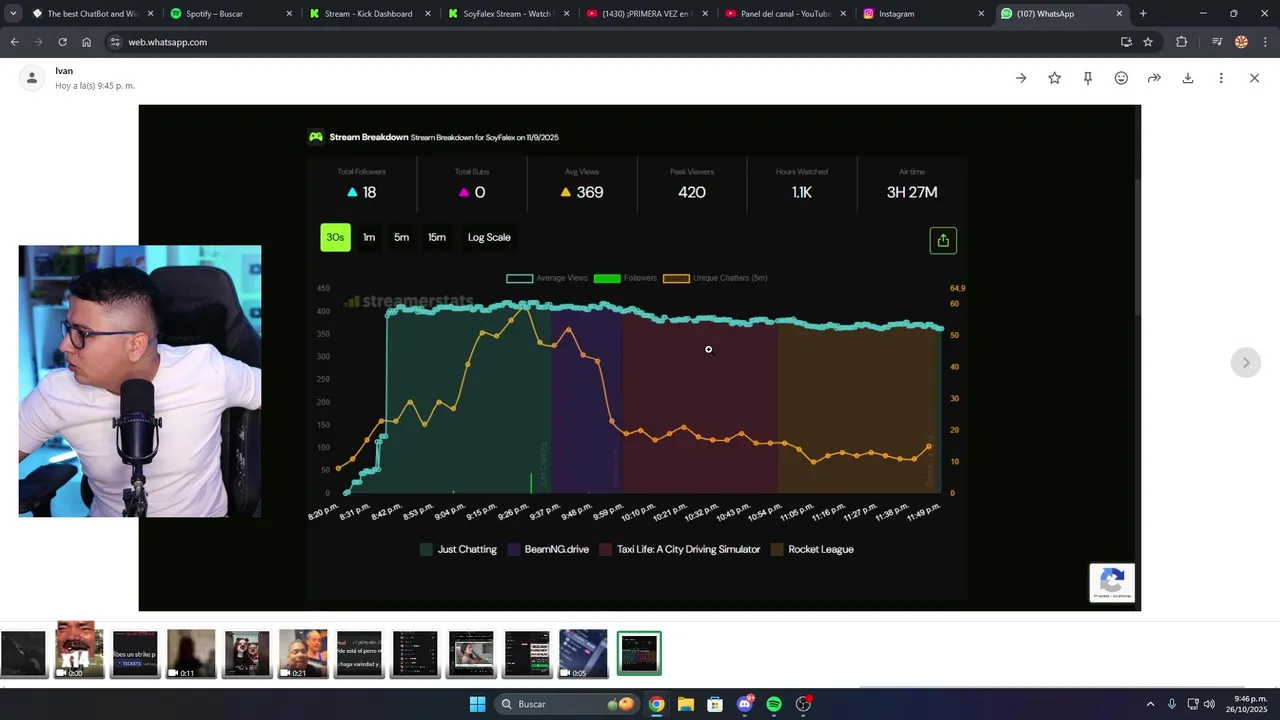Open the Chrome profile avatar
Screen dimensions: 1280x720
[x=1241, y=42]
